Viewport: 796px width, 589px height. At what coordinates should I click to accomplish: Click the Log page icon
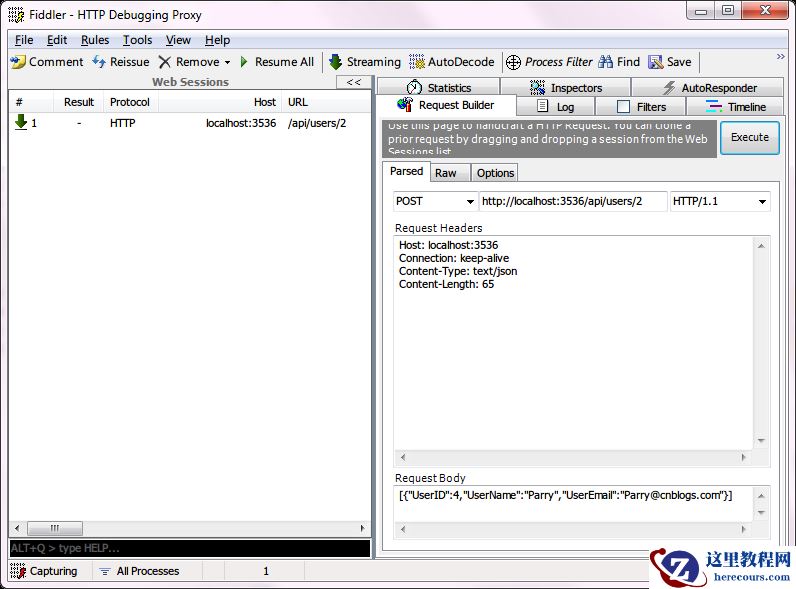tap(543, 106)
